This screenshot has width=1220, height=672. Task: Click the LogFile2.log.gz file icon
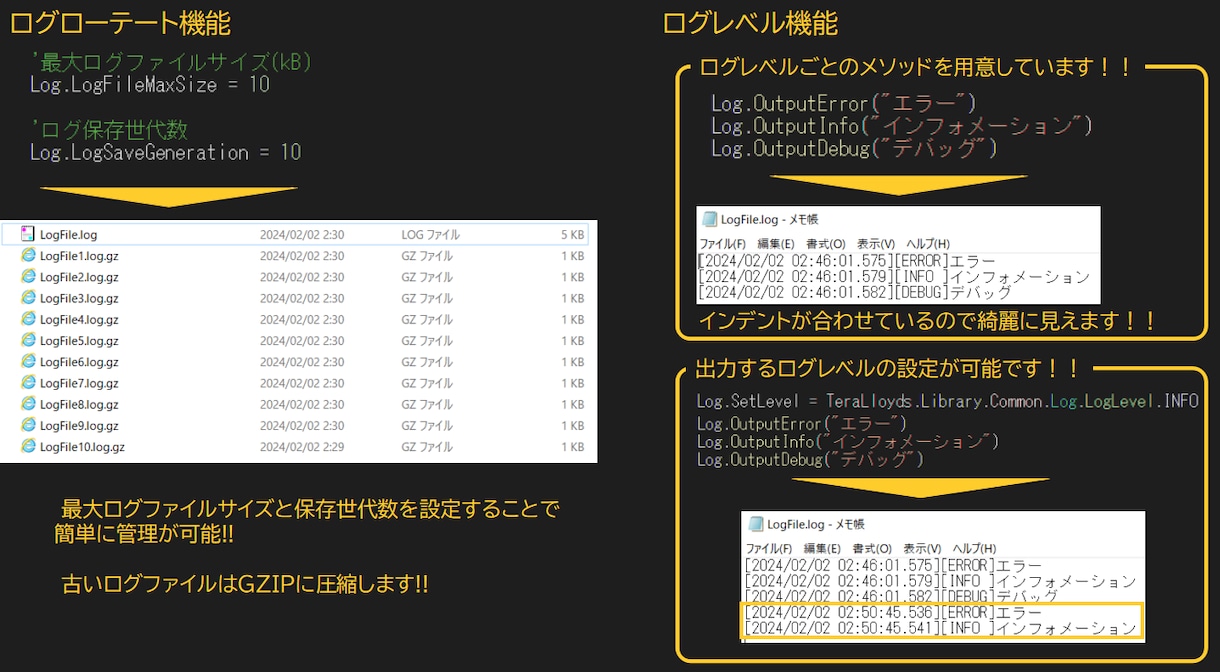pyautogui.click(x=28, y=277)
